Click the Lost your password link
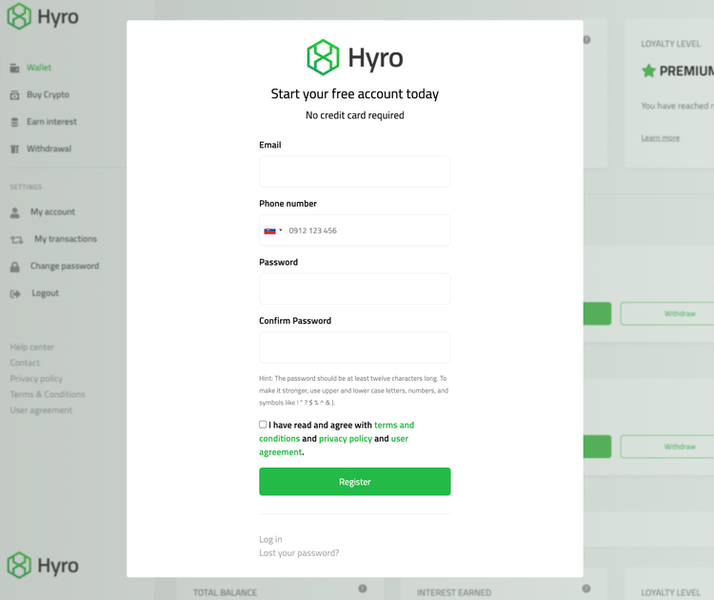The width and height of the screenshot is (714, 600). coord(299,553)
